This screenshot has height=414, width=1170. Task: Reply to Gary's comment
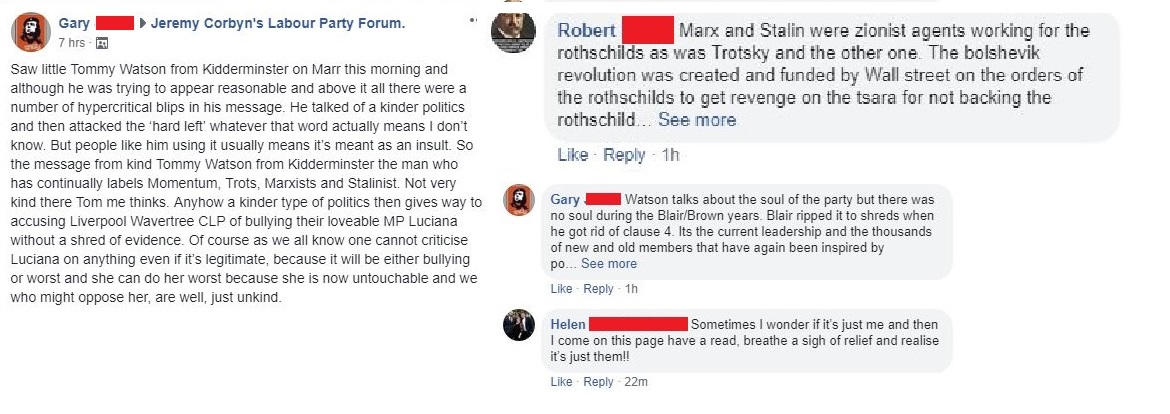pyautogui.click(x=598, y=289)
